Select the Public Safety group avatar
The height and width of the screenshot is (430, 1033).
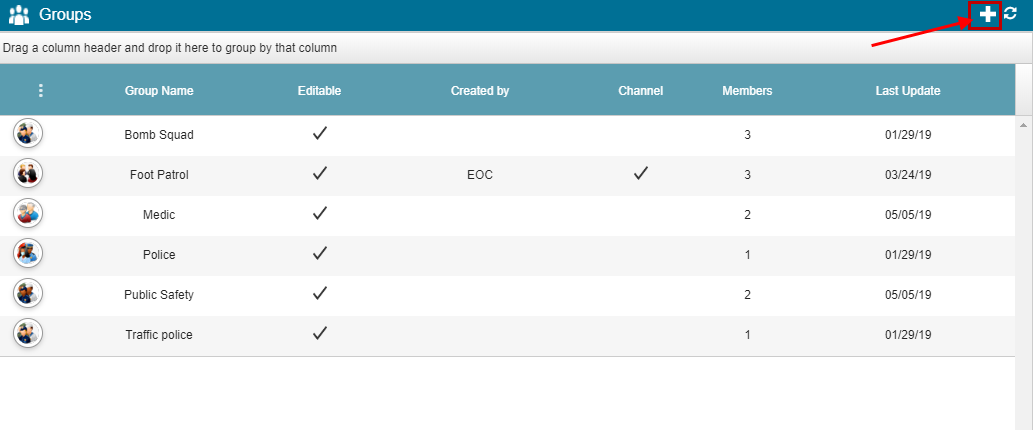(x=28, y=294)
